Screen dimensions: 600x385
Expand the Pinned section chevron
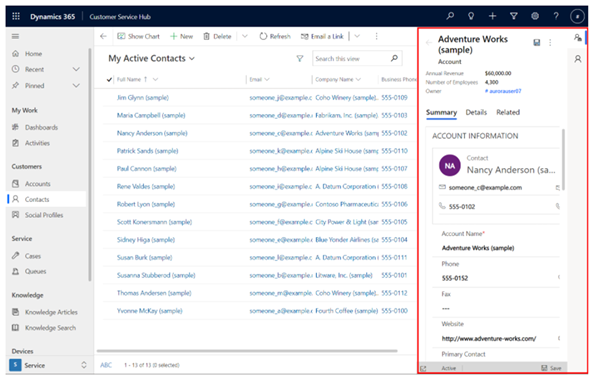tap(76, 85)
